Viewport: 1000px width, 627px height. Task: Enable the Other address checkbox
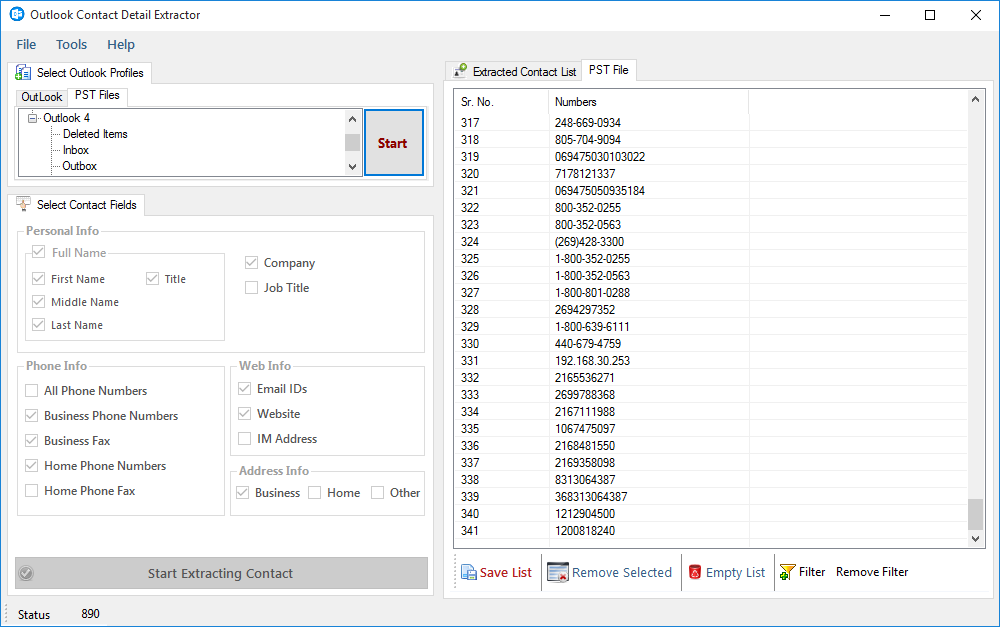pos(378,492)
